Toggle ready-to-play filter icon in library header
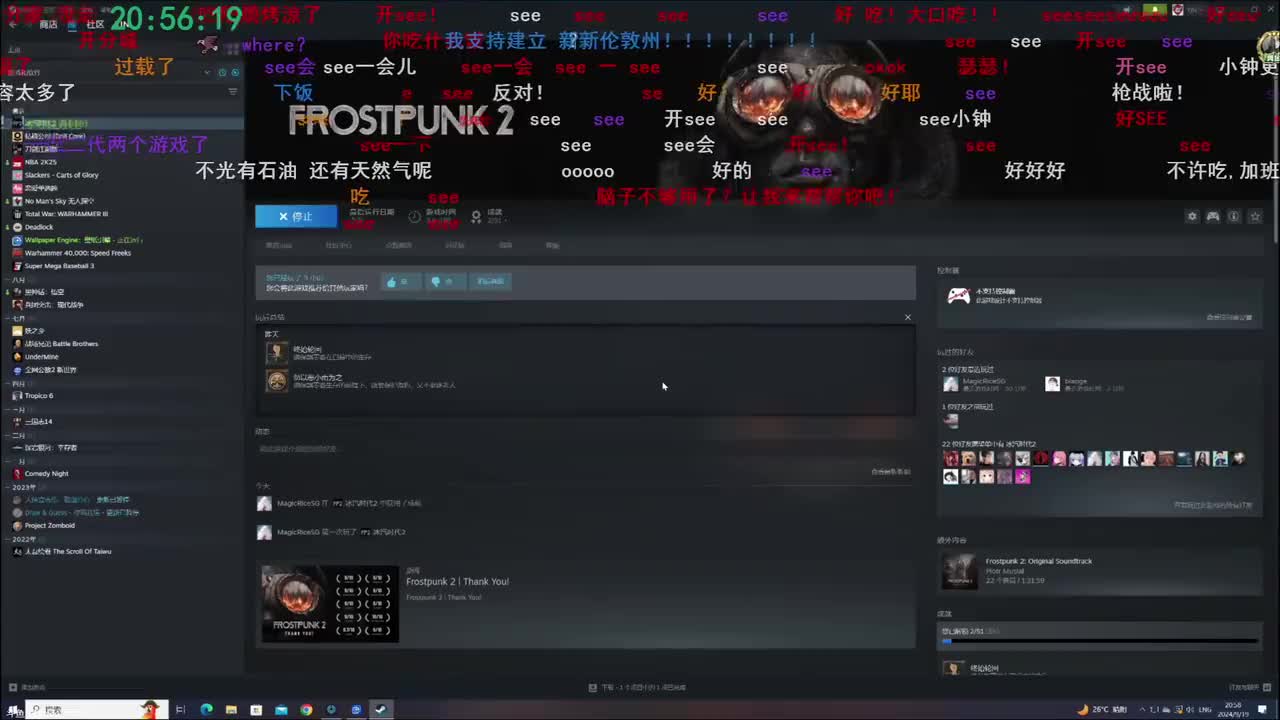 pos(236,72)
